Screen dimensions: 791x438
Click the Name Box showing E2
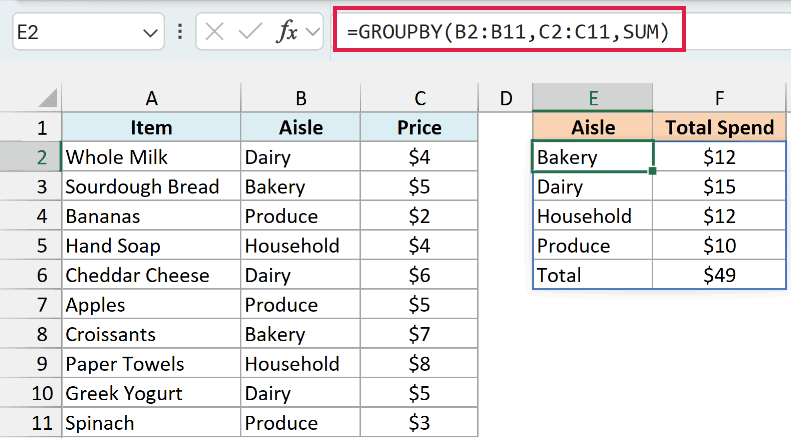pyautogui.click(x=88, y=32)
